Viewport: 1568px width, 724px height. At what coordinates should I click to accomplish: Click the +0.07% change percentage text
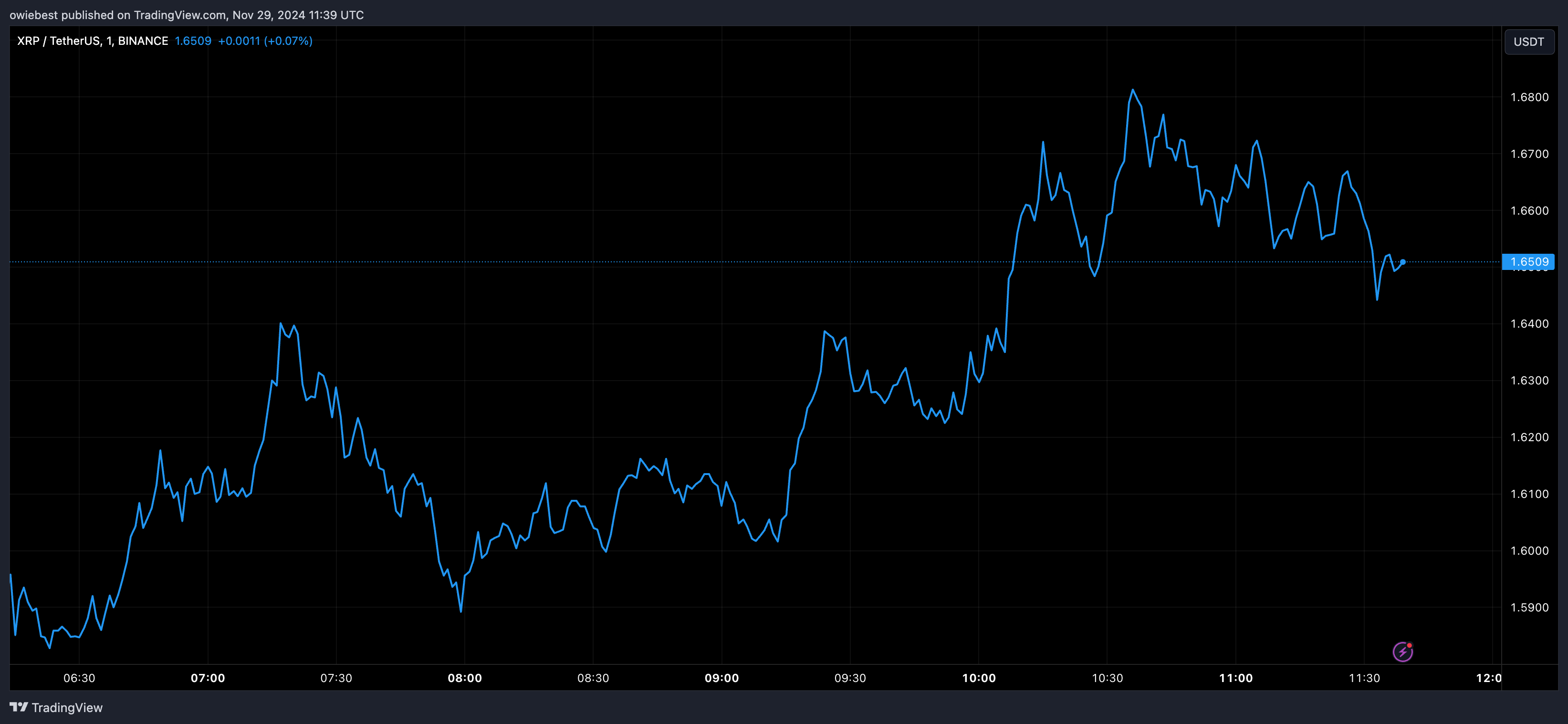point(288,41)
